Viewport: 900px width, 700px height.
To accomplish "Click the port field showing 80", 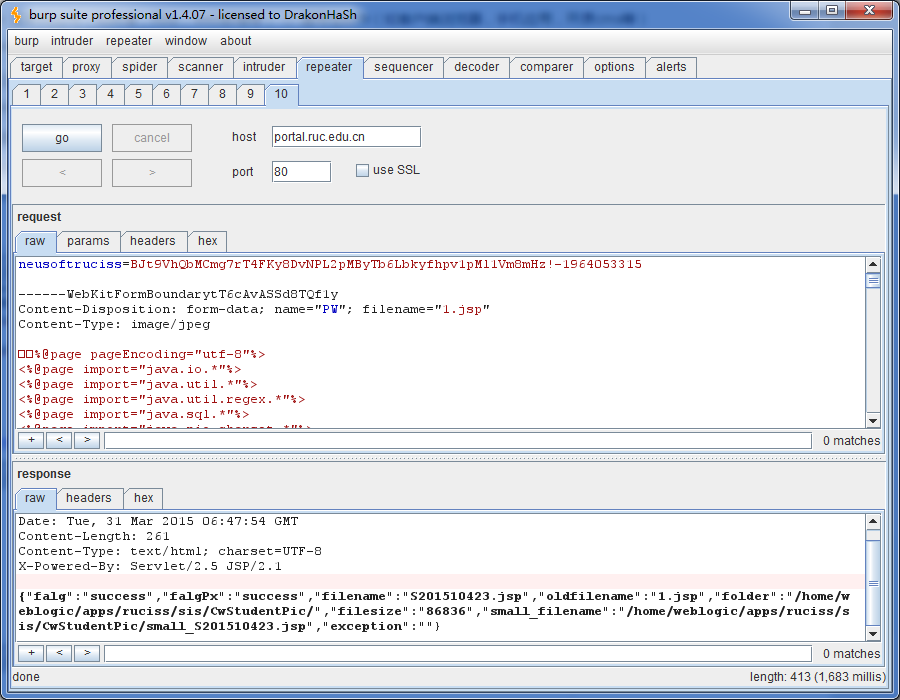I will click(x=301, y=172).
